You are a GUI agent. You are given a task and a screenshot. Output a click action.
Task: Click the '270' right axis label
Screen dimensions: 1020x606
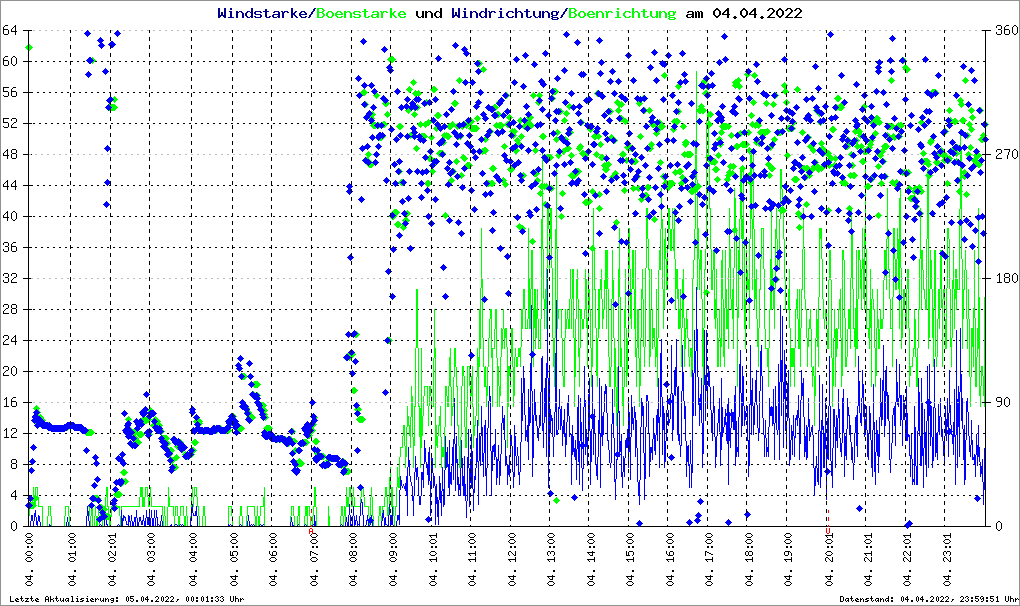(x=1003, y=154)
